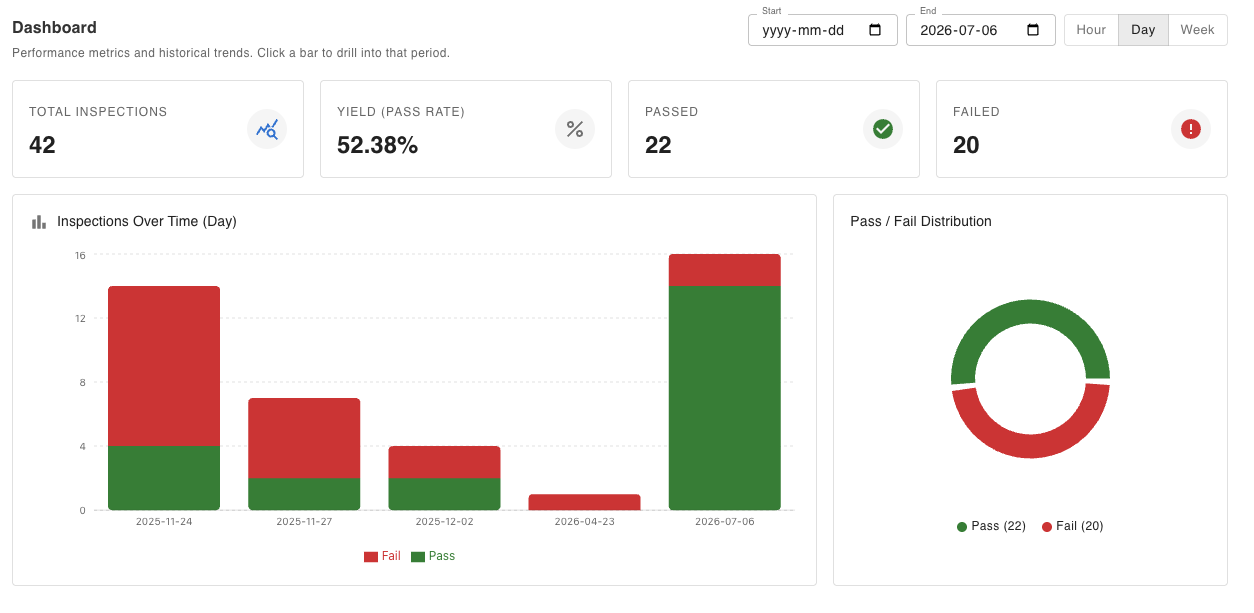Click the PASSED card label
Image resolution: width=1254 pixels, height=613 pixels.
[672, 112]
